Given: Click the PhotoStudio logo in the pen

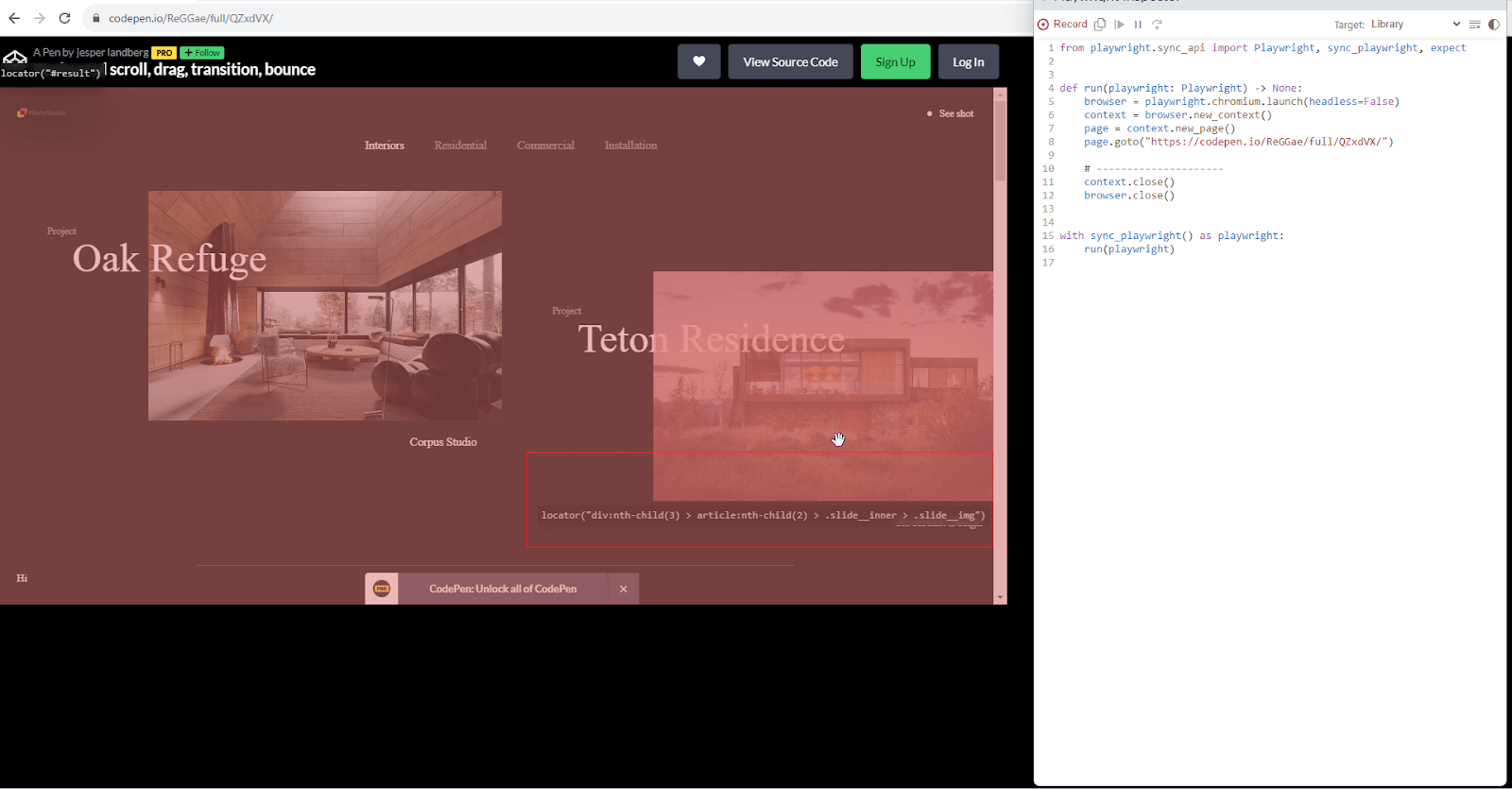Looking at the screenshot, I should pyautogui.click(x=41, y=113).
